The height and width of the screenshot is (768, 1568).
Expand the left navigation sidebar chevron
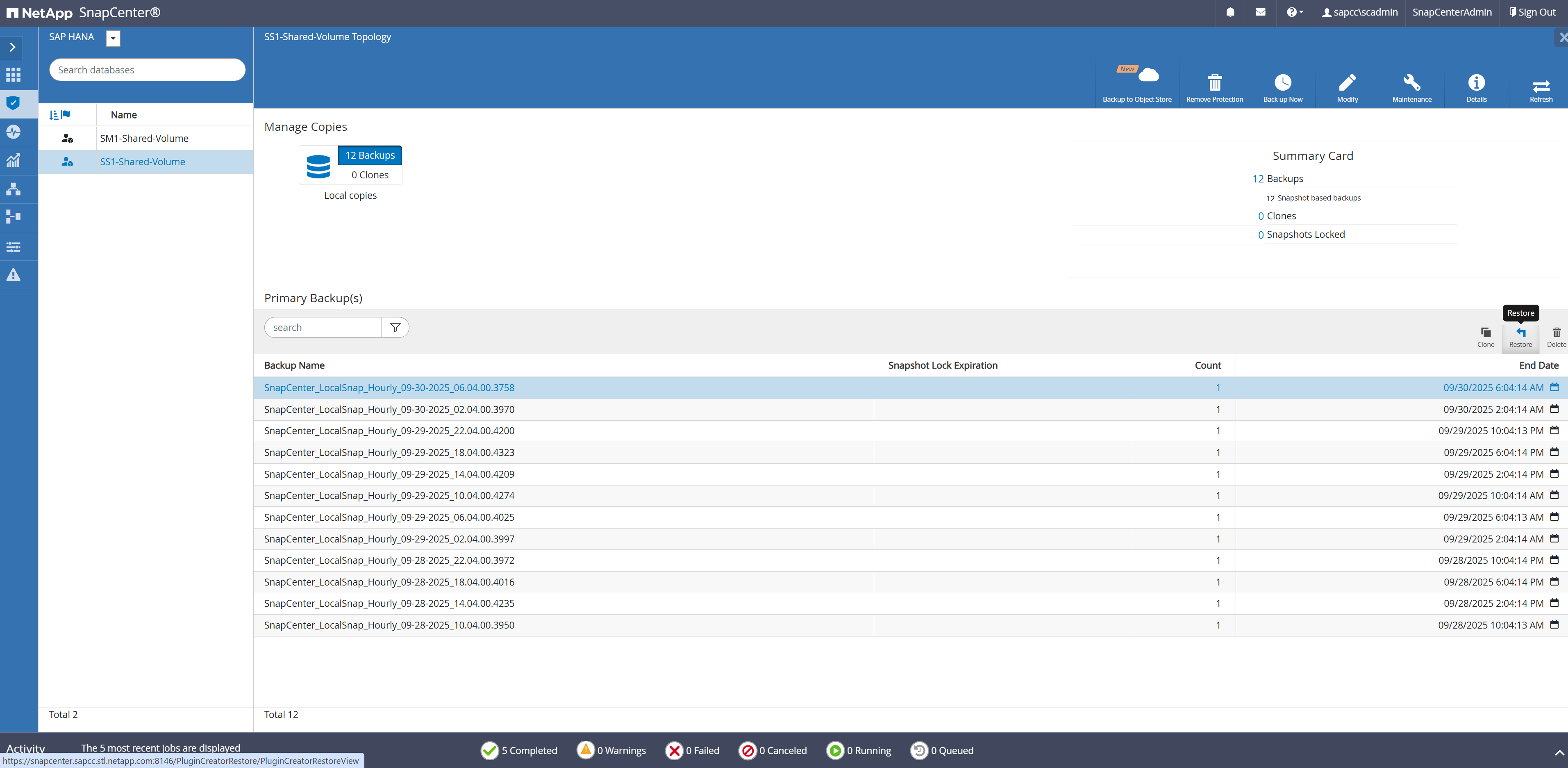click(13, 48)
